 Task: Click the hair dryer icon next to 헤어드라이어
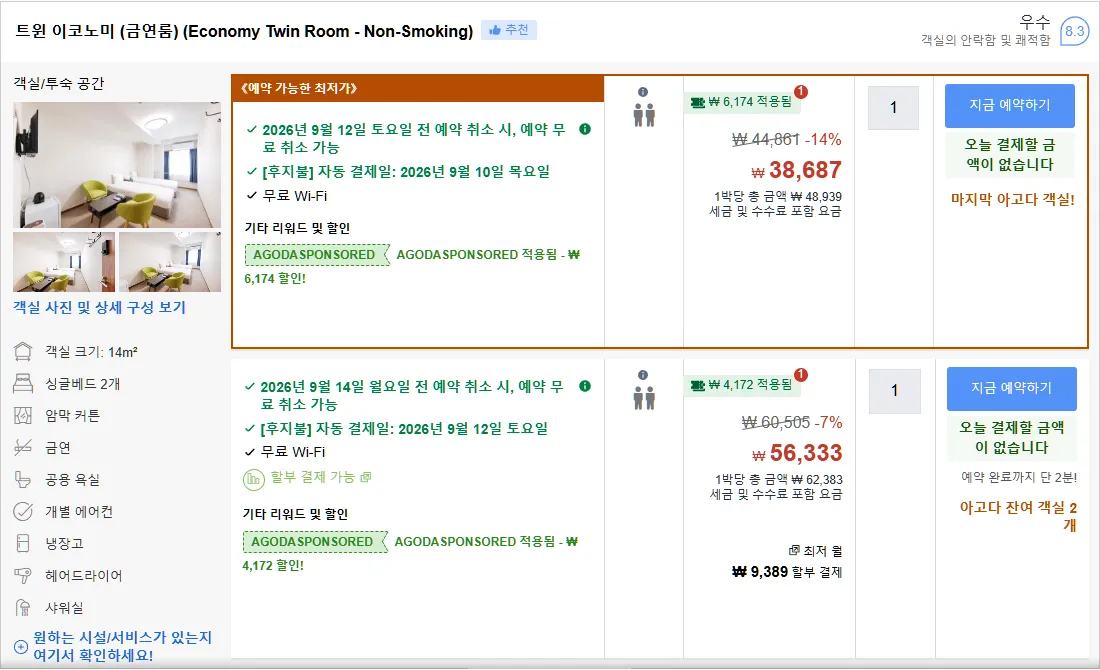click(23, 575)
